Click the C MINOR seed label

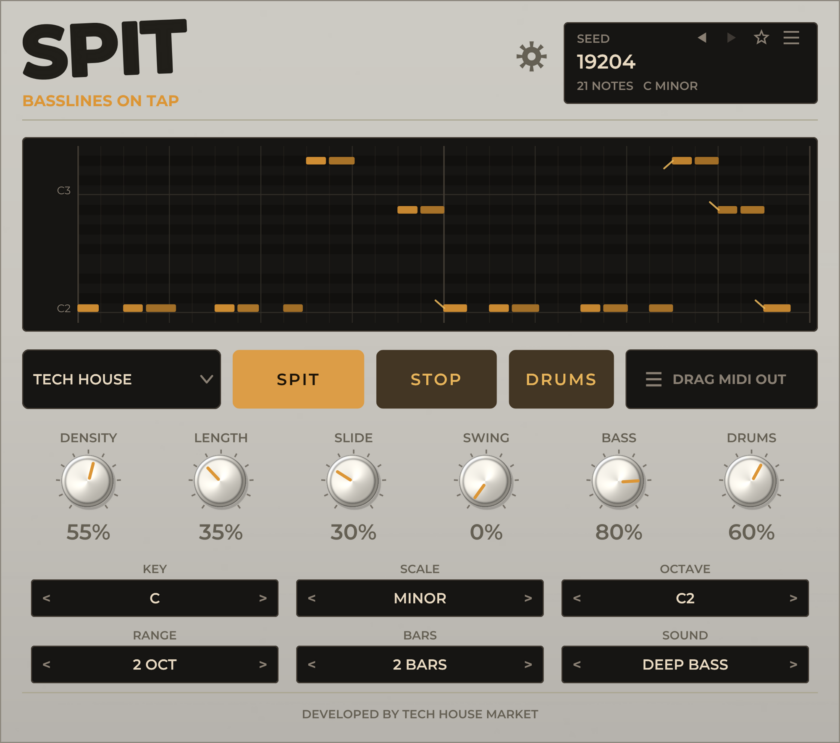point(670,86)
